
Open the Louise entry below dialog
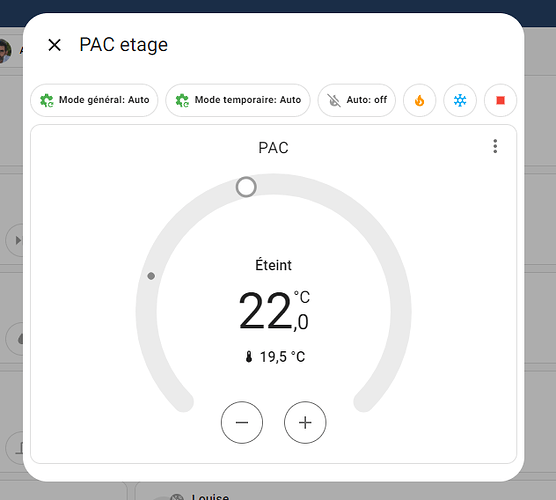pos(210,496)
